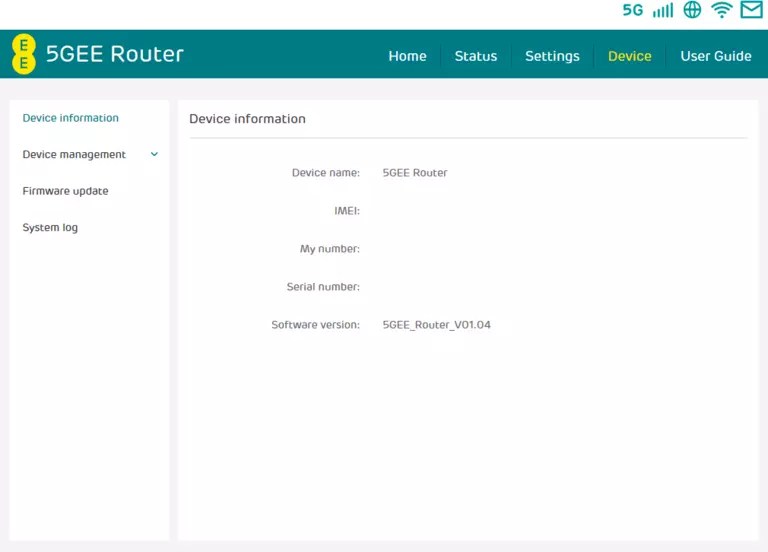
Task: Click the 5GEE Router header title
Action: [115, 54]
